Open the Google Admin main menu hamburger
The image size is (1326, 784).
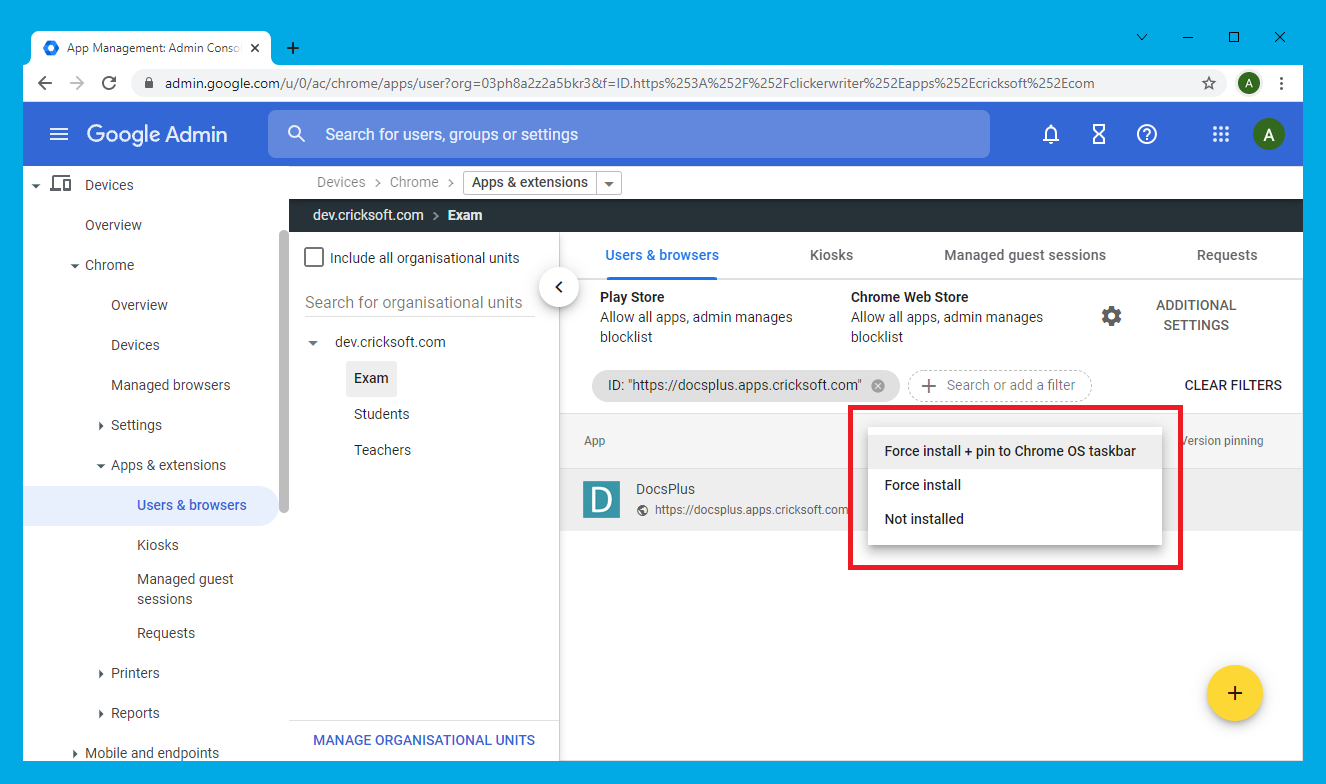pyautogui.click(x=59, y=135)
